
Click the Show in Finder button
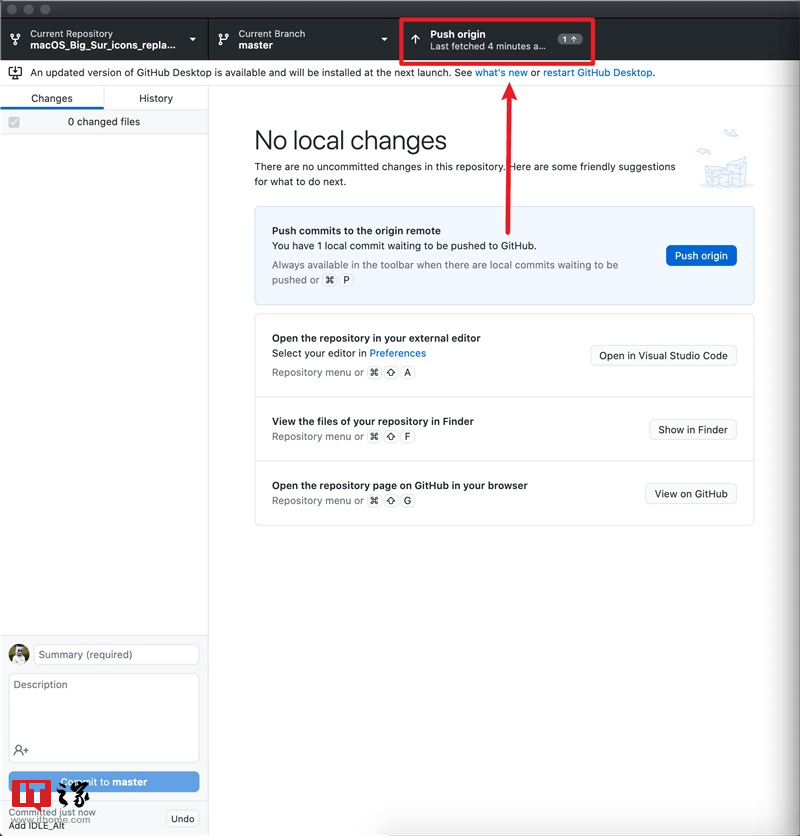(693, 430)
